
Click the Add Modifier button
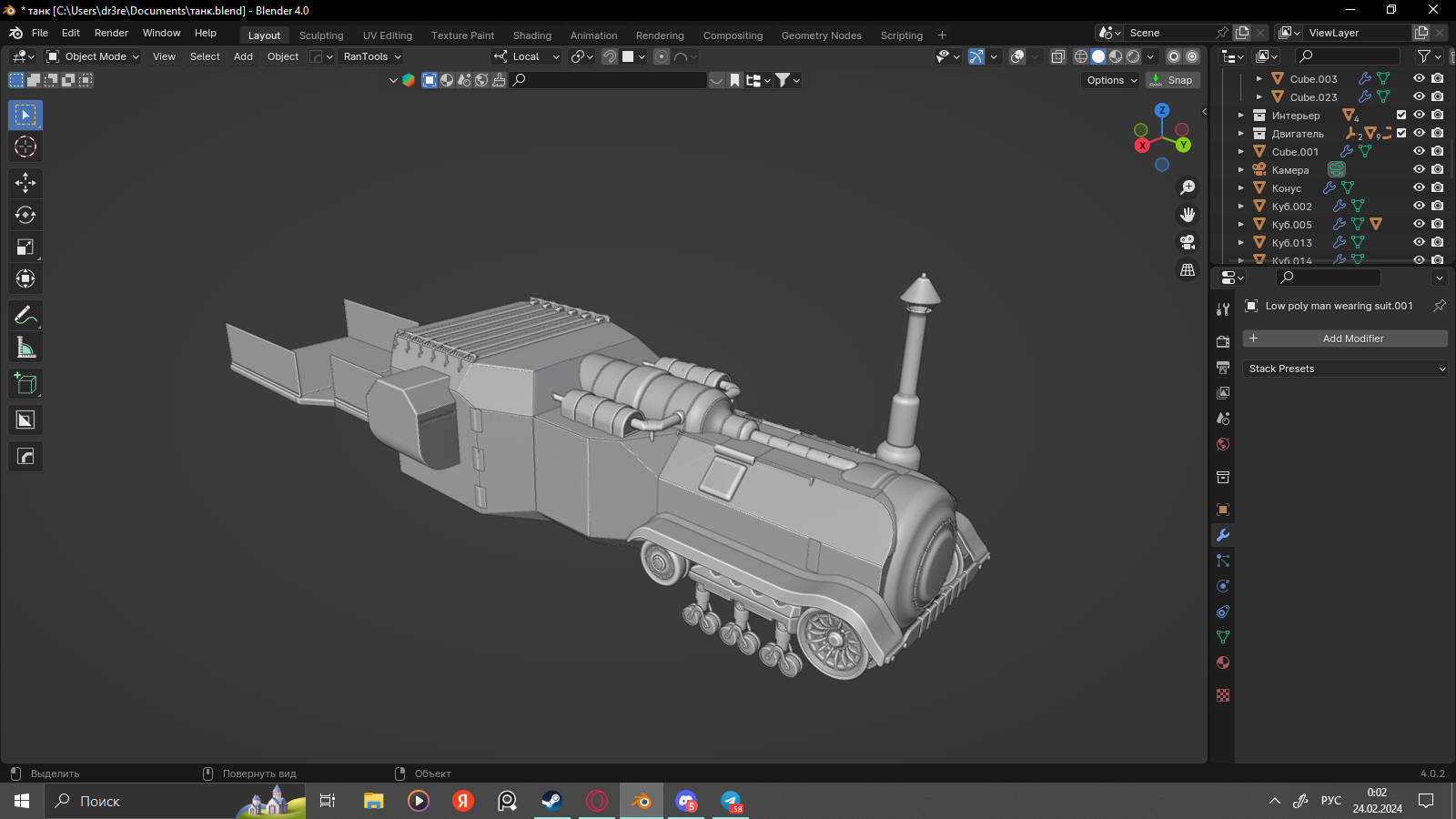tap(1345, 339)
